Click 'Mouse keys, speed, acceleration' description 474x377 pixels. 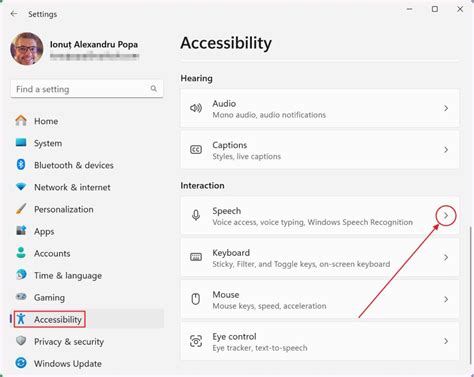click(269, 306)
